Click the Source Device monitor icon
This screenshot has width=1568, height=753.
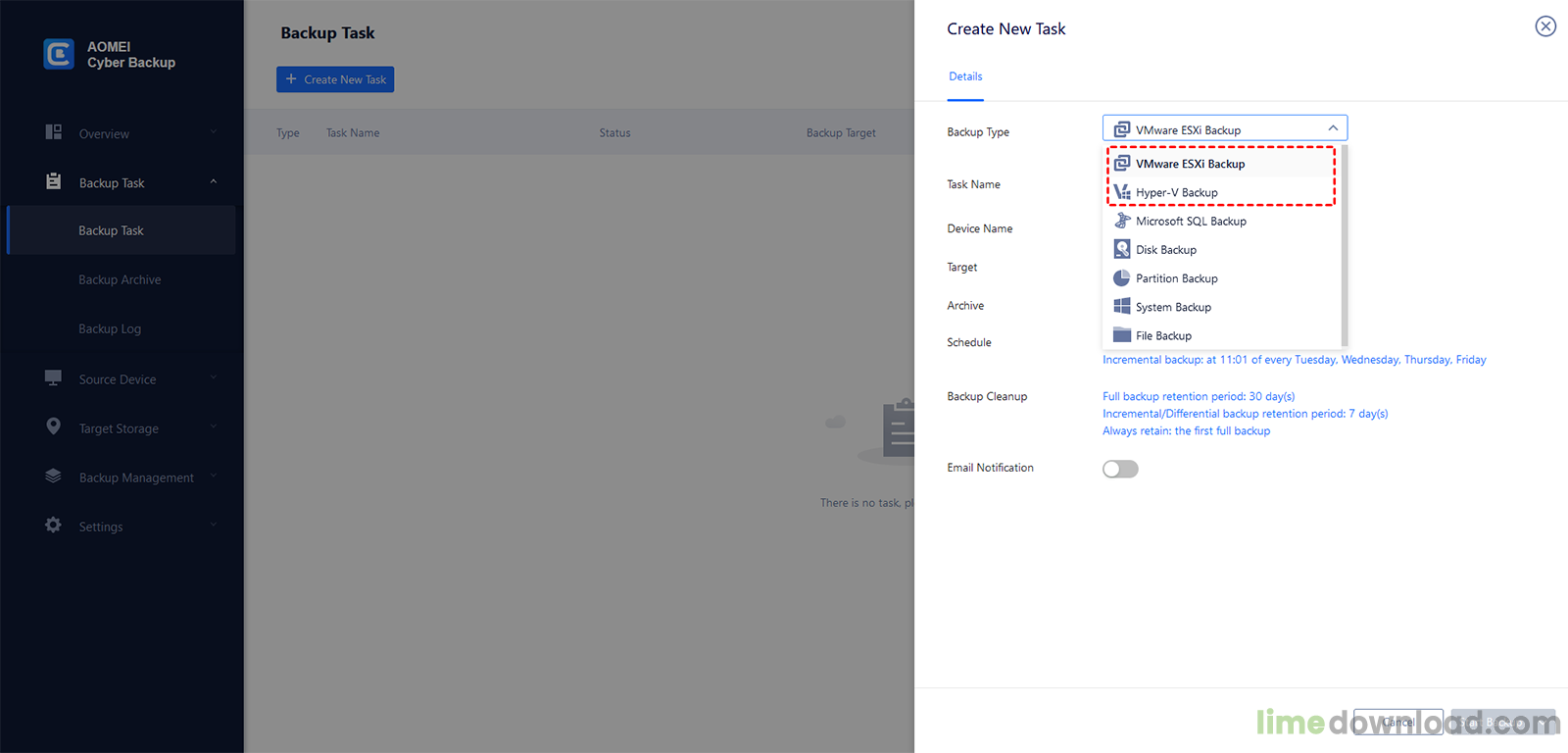(54, 377)
